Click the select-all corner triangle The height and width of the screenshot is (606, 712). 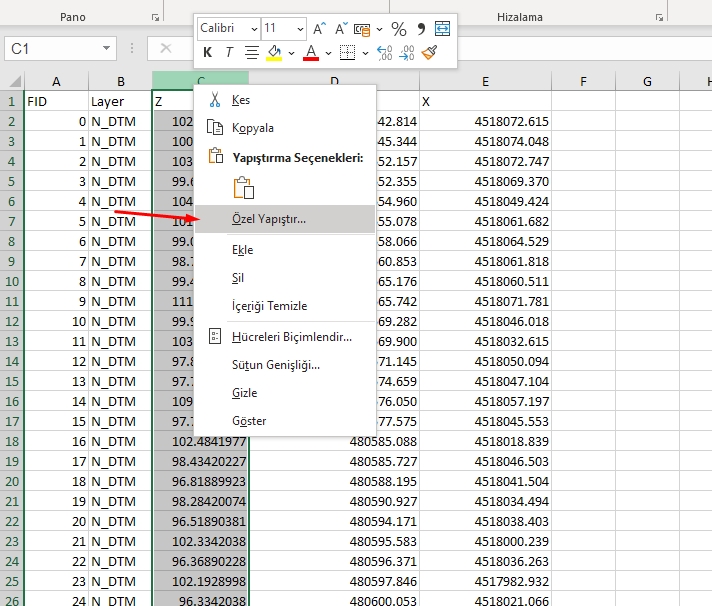point(15,82)
